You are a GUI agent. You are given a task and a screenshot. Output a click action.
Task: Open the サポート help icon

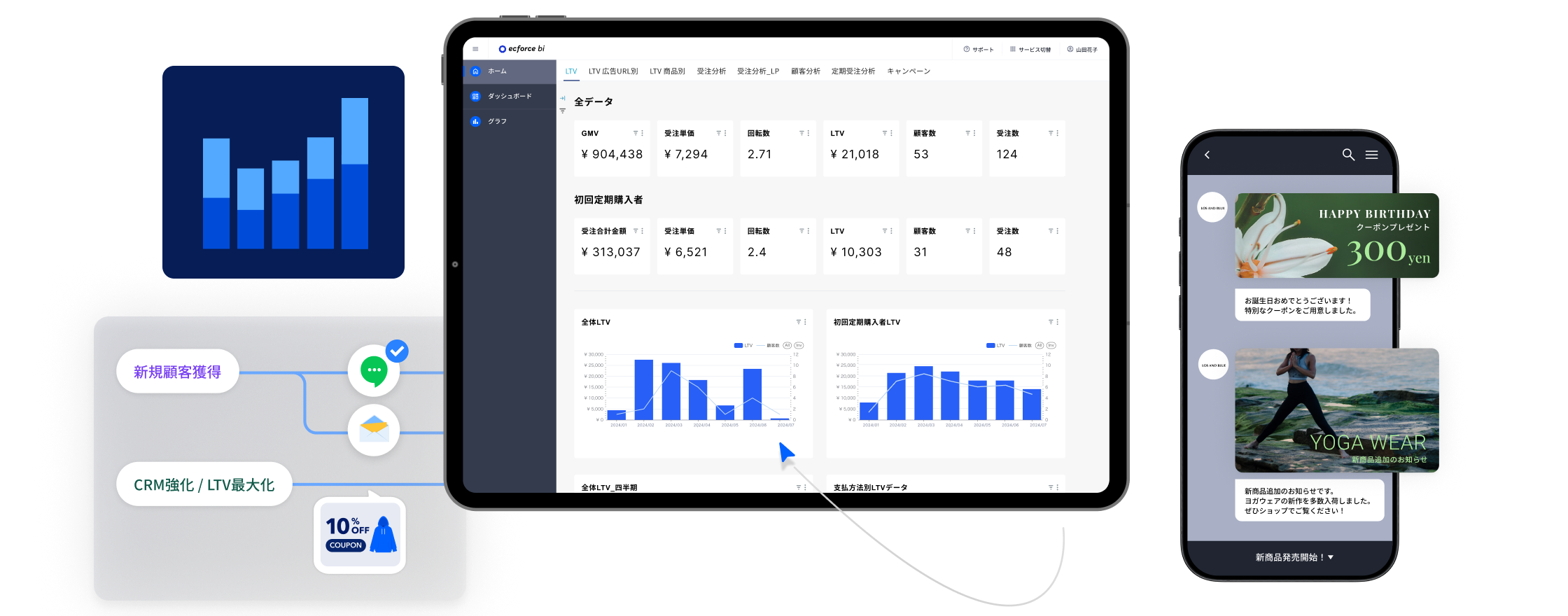[967, 49]
